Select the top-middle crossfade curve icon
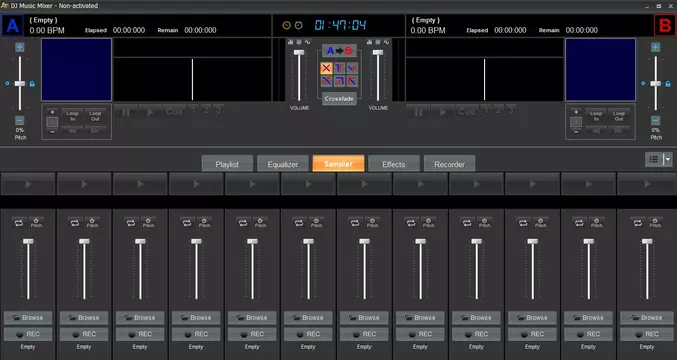Viewport: 677px width, 360px height. tap(339, 68)
